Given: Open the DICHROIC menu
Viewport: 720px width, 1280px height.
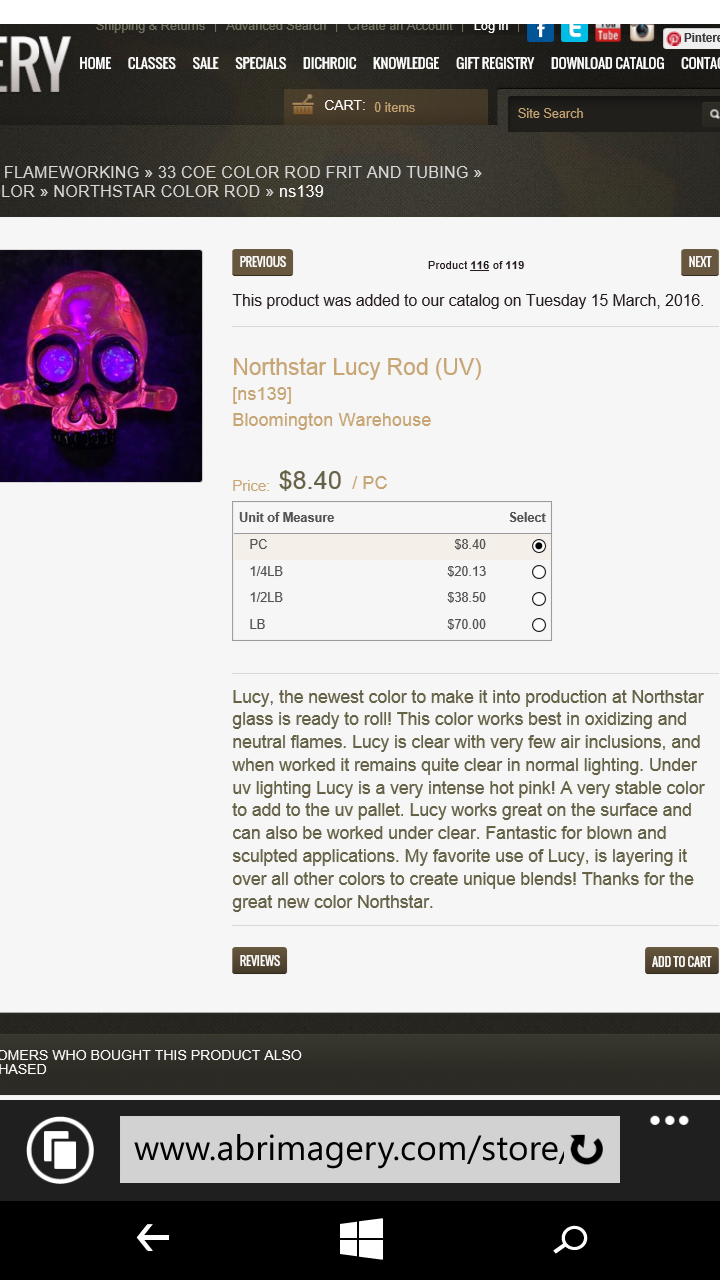Looking at the screenshot, I should (329, 63).
